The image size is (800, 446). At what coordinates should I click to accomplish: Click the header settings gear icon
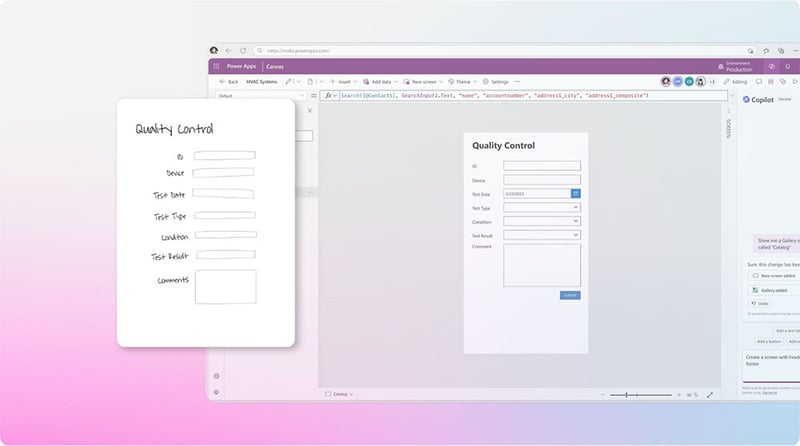tap(788, 66)
